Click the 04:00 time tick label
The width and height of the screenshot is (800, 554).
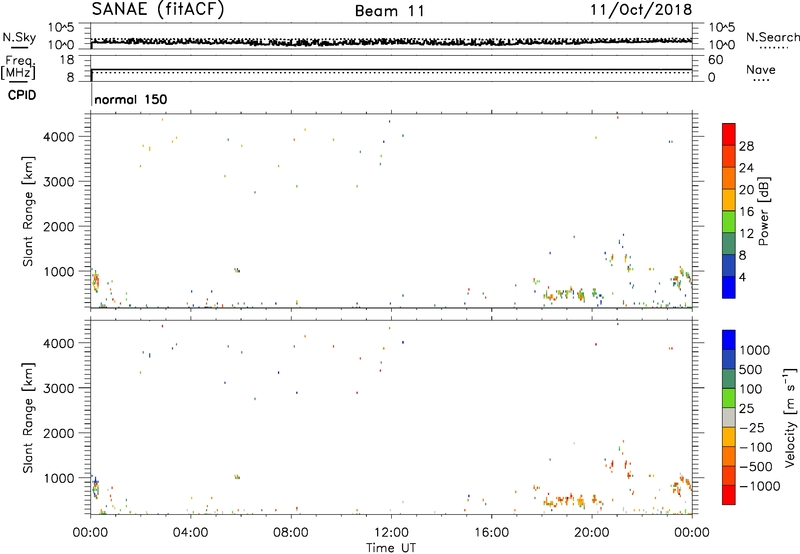190,533
